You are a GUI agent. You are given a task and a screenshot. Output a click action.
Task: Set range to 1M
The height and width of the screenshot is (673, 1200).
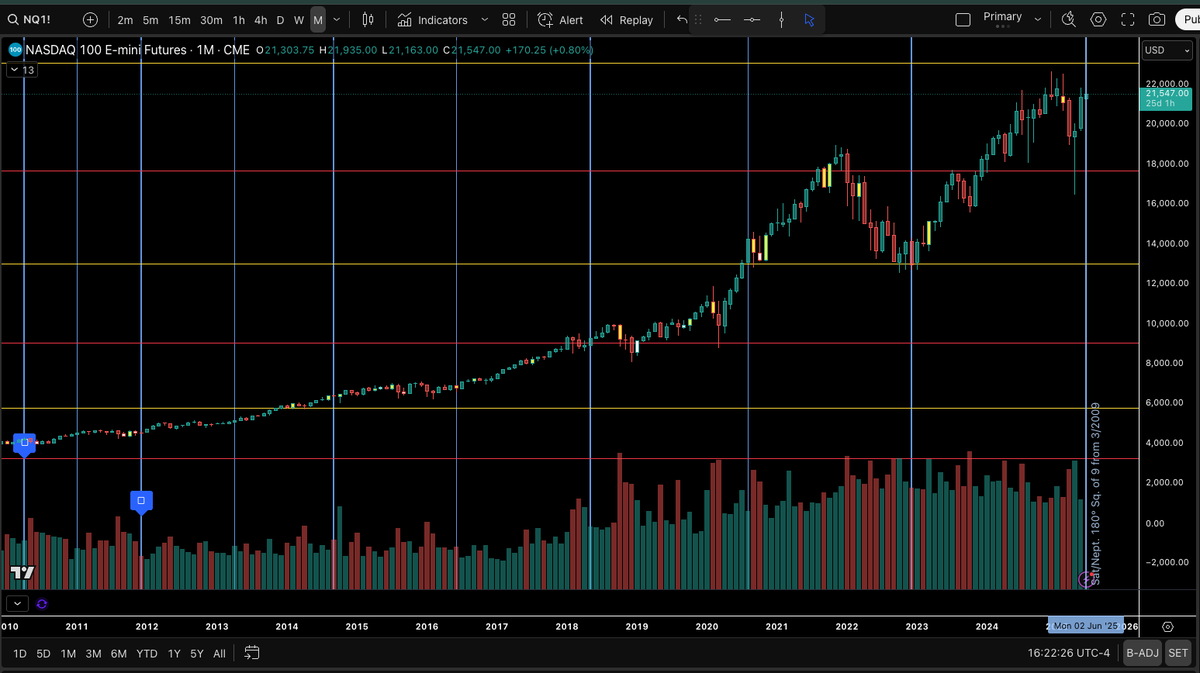[x=68, y=653]
